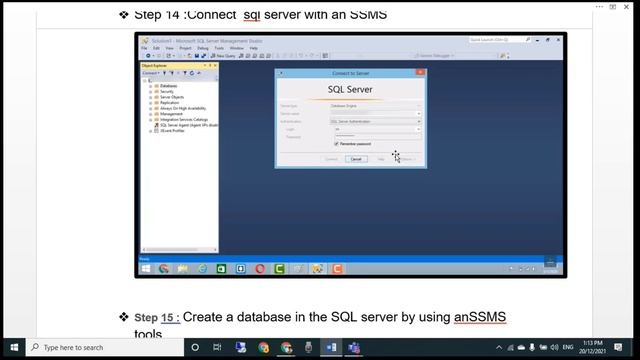
Task: Click the microphone icon in system tray
Action: tap(532, 347)
